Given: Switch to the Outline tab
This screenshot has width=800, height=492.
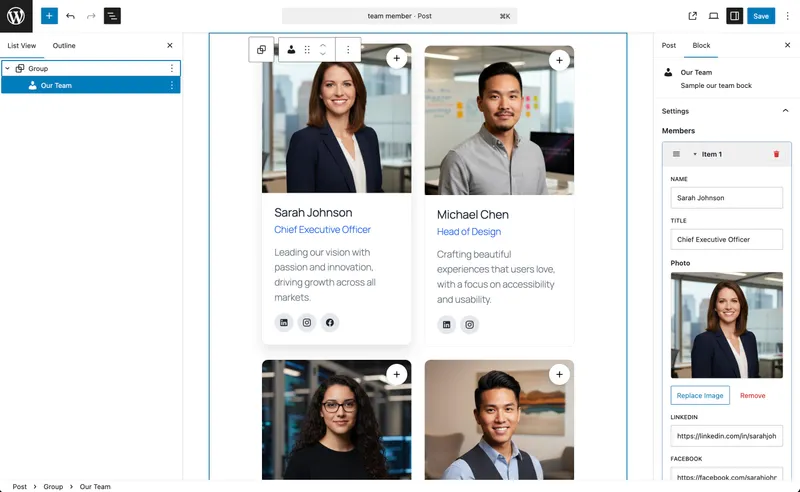Looking at the screenshot, I should pos(64,45).
